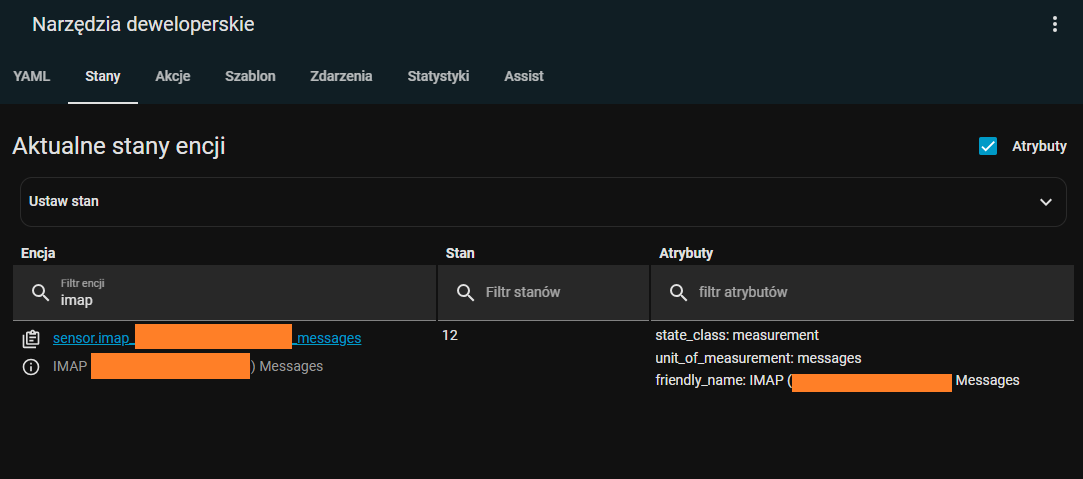
Task: Open the Zdarzenia tab
Action: 341,76
